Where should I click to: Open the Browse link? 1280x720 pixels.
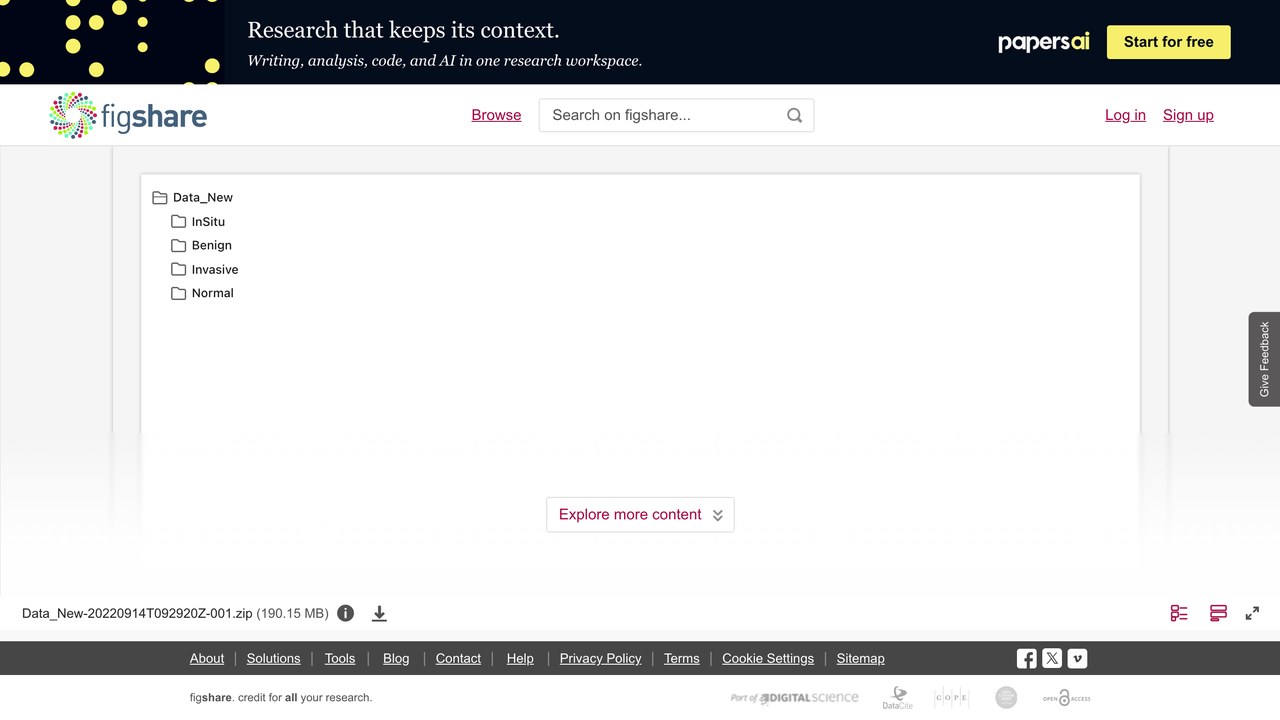click(496, 115)
